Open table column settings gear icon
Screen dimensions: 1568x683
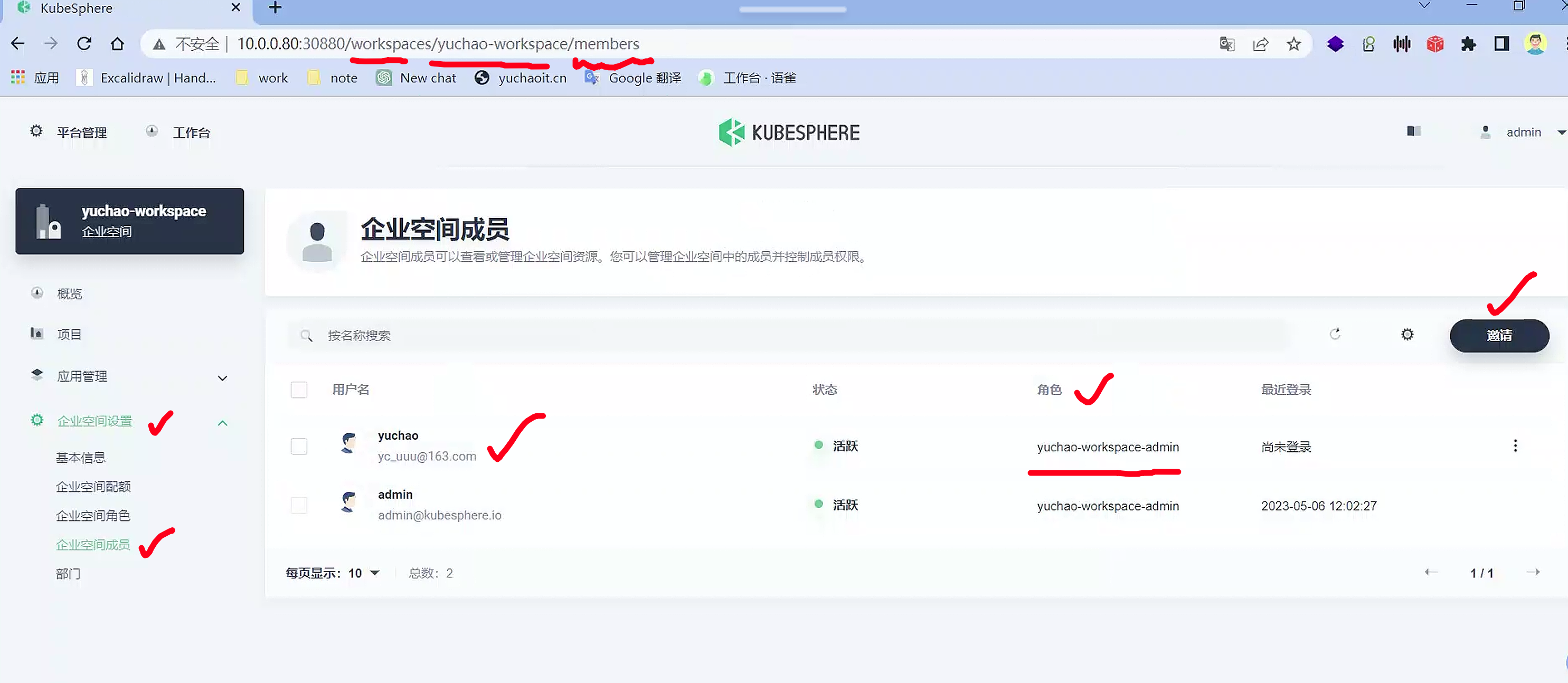1406,334
